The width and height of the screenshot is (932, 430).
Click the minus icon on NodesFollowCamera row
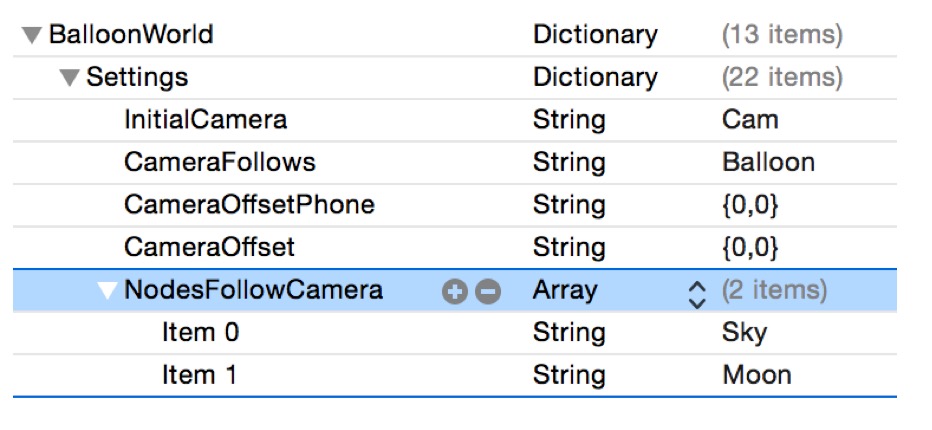[x=487, y=292]
